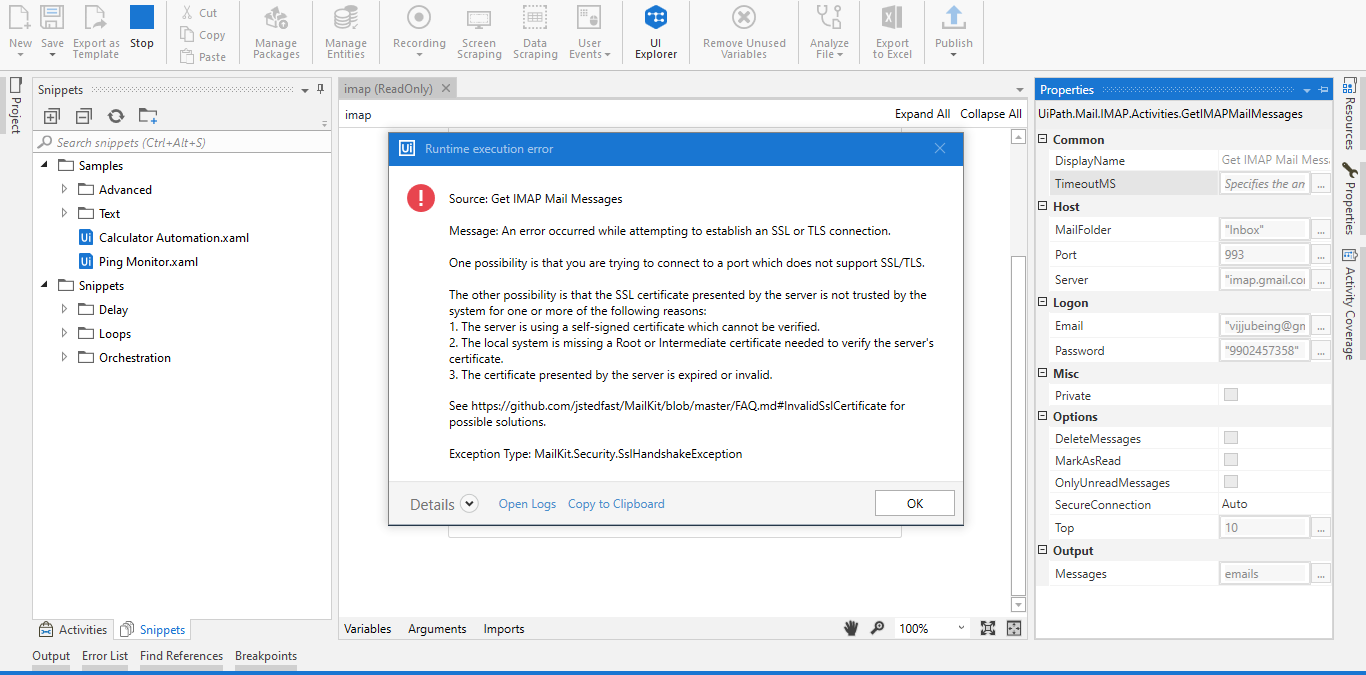Open the Imports tab
This screenshot has width=1366, height=675.
pyautogui.click(x=504, y=629)
